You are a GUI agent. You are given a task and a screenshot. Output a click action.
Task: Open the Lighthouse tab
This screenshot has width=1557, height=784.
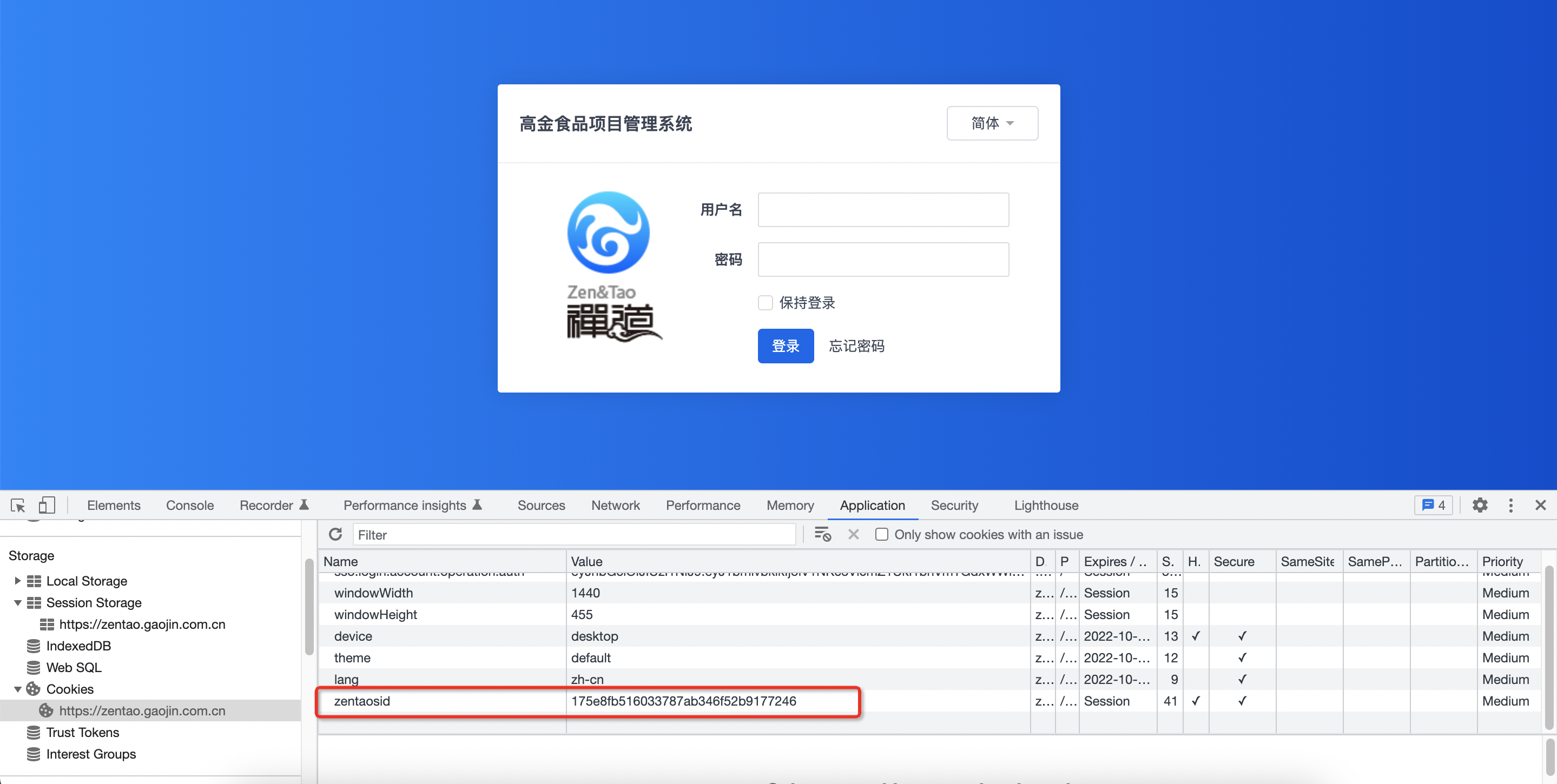click(1046, 505)
